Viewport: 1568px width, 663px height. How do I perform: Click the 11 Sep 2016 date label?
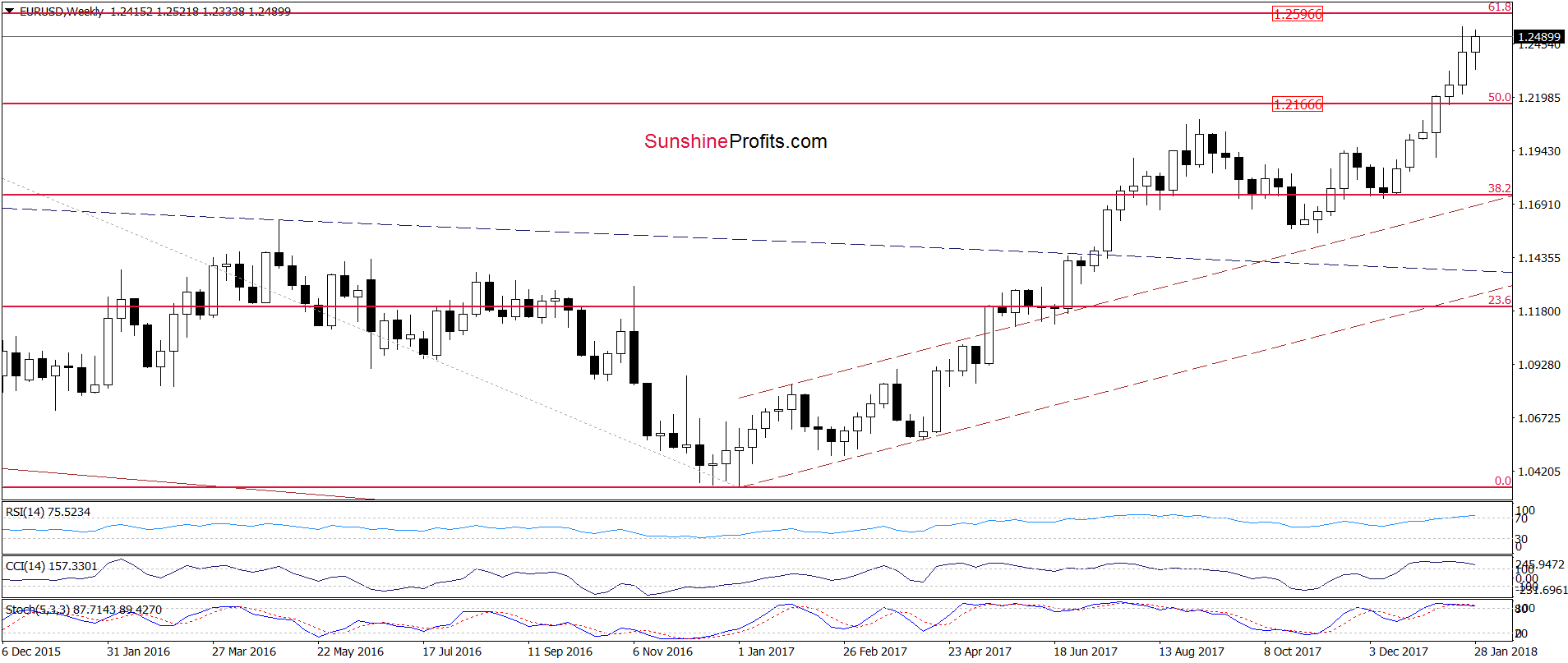(560, 651)
